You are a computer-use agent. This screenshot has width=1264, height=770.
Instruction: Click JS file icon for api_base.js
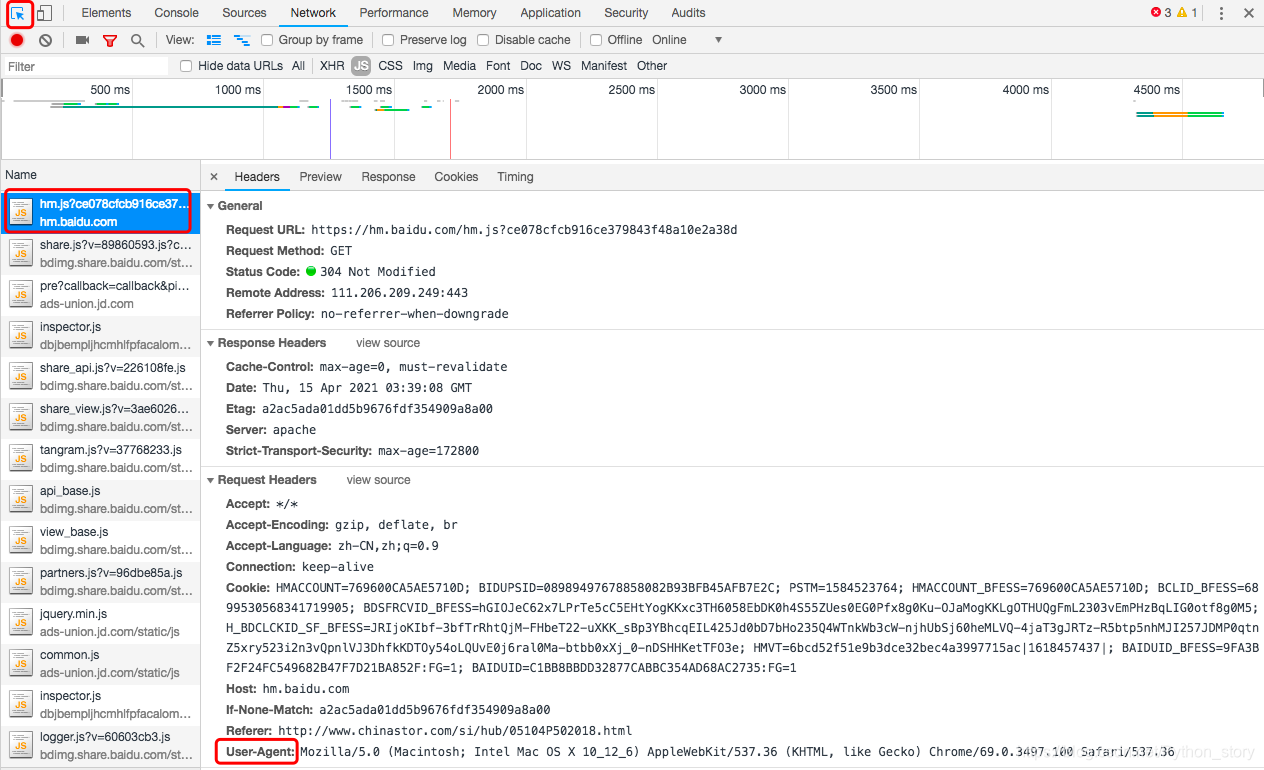click(21, 499)
